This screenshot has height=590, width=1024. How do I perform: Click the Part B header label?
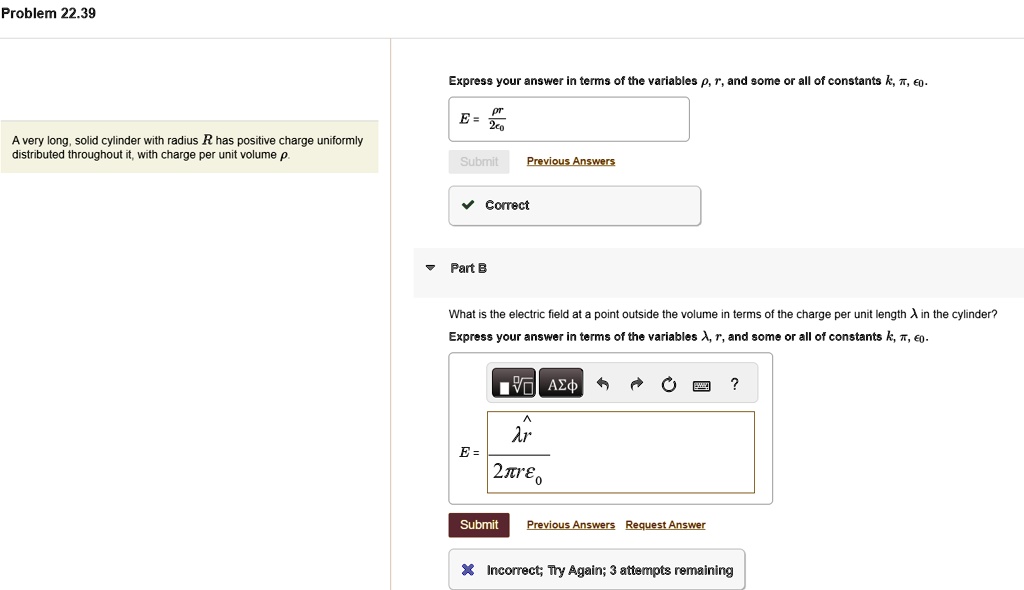[469, 268]
